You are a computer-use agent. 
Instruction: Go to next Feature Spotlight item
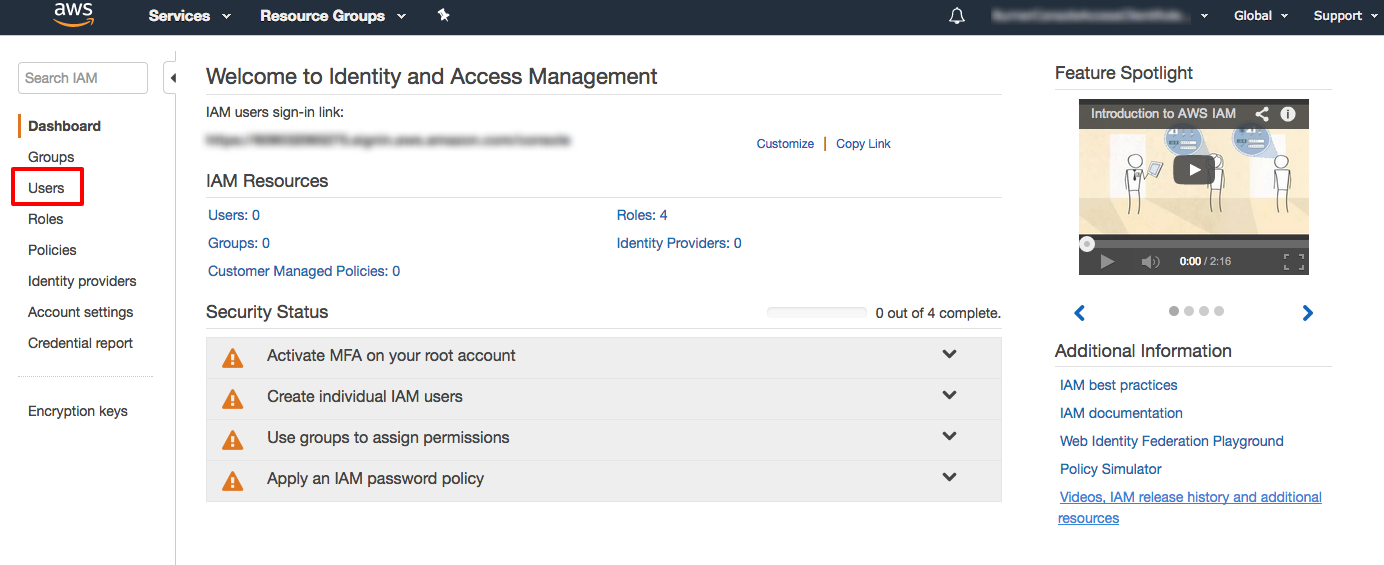pos(1307,313)
